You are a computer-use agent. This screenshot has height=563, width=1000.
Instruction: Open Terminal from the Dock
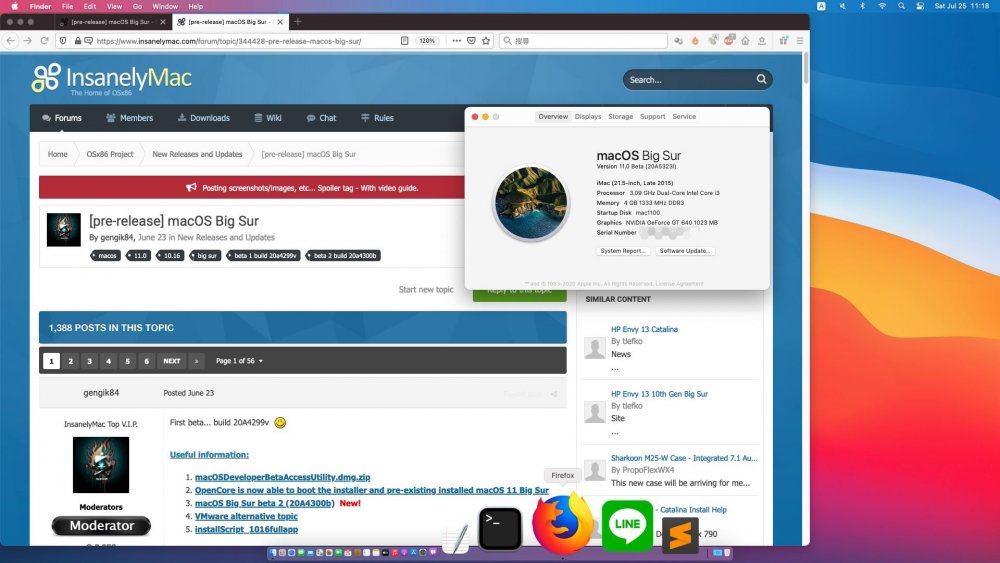[500, 529]
